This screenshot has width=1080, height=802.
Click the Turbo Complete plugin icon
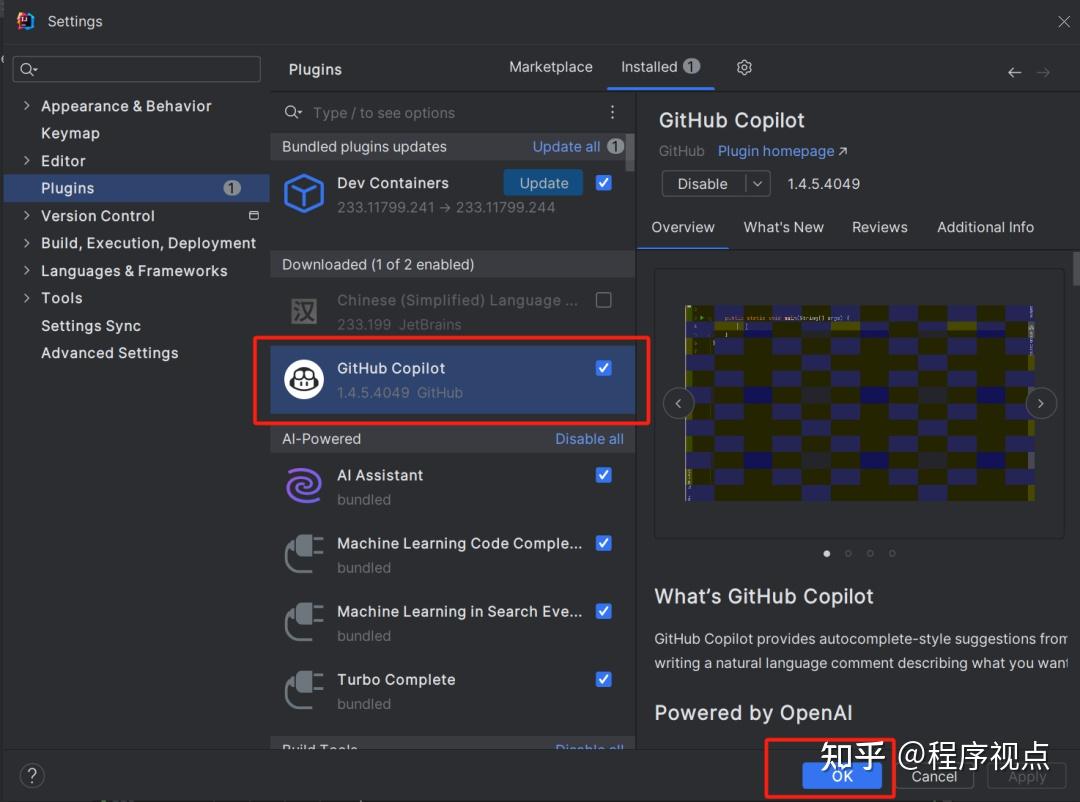pos(304,690)
